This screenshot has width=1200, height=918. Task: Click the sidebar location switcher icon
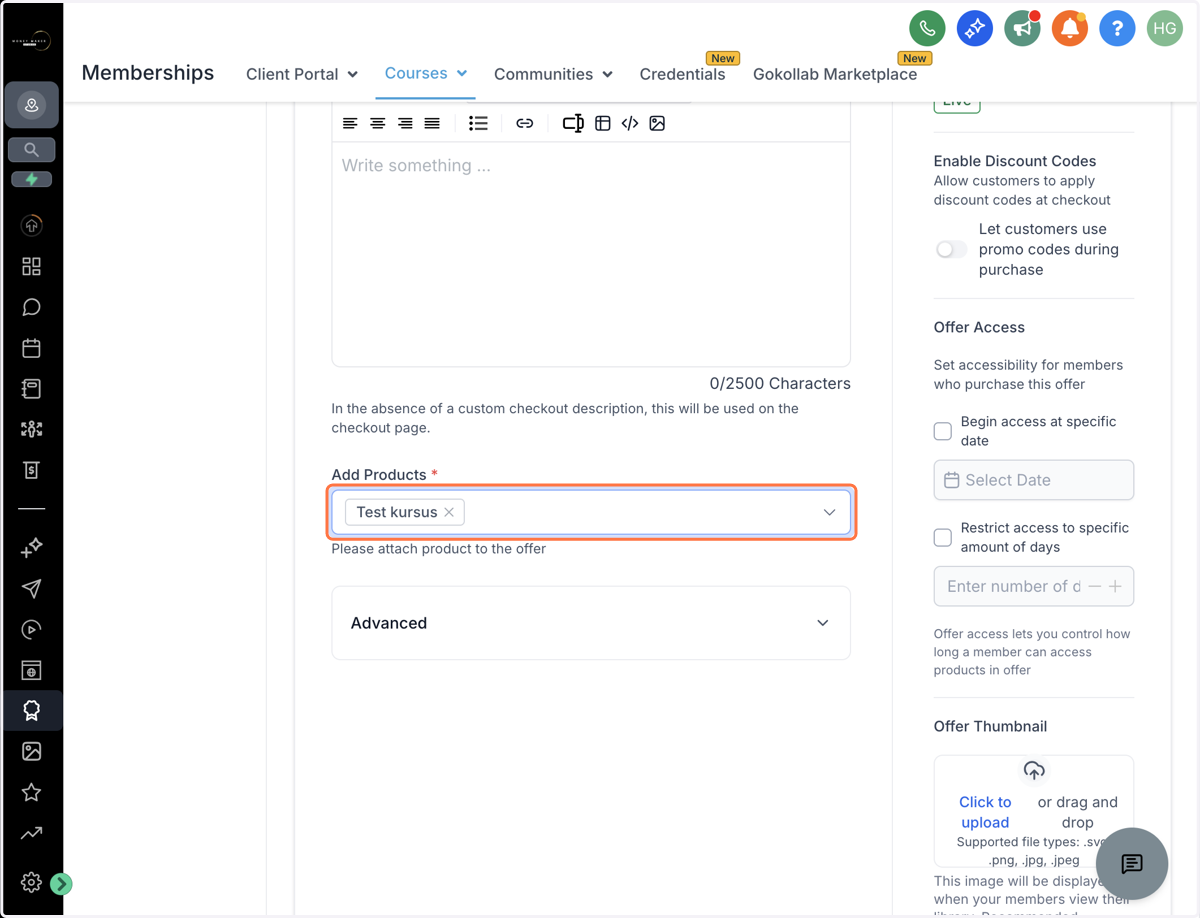tap(32, 105)
